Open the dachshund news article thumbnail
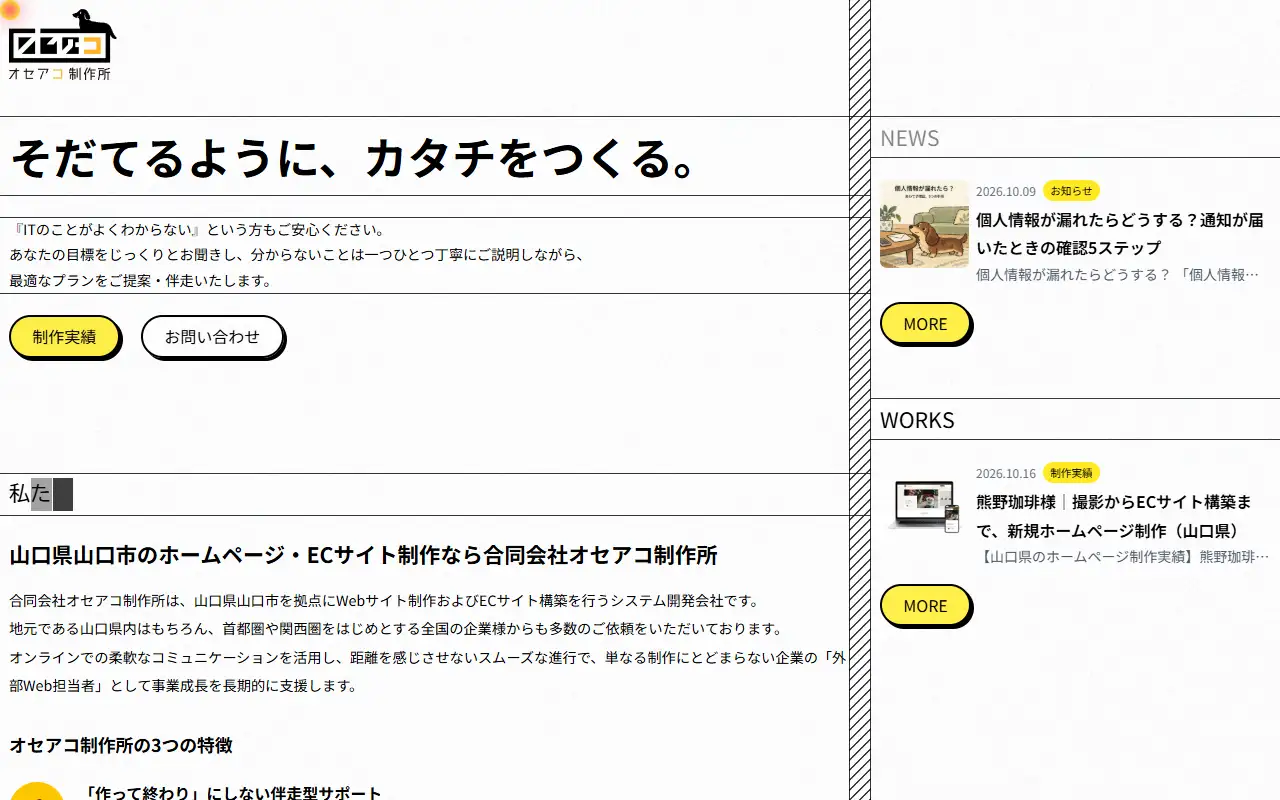 pos(924,223)
